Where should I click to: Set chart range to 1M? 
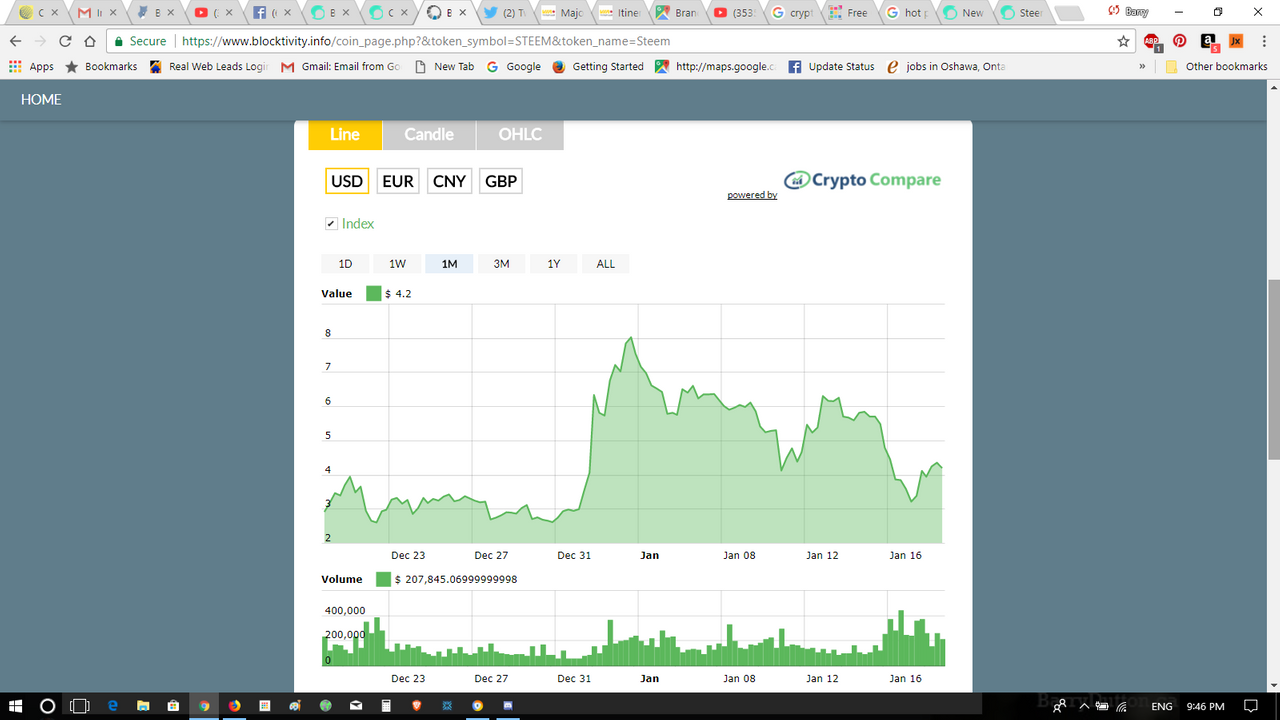coord(449,264)
